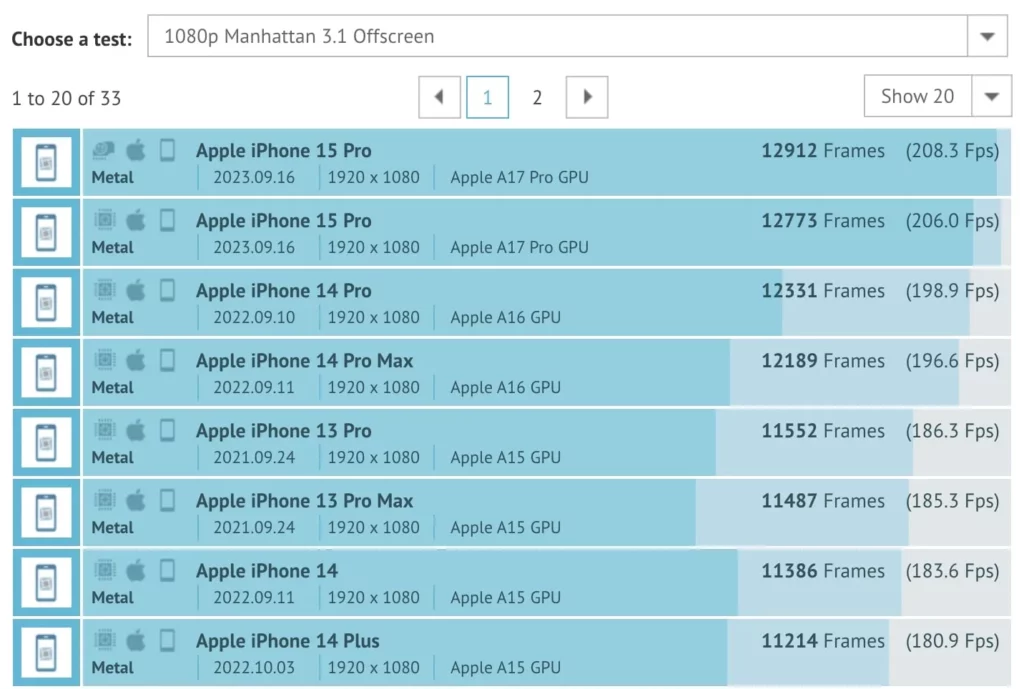1024x689 pixels.
Task: Select page 2 of results
Action: [x=537, y=98]
